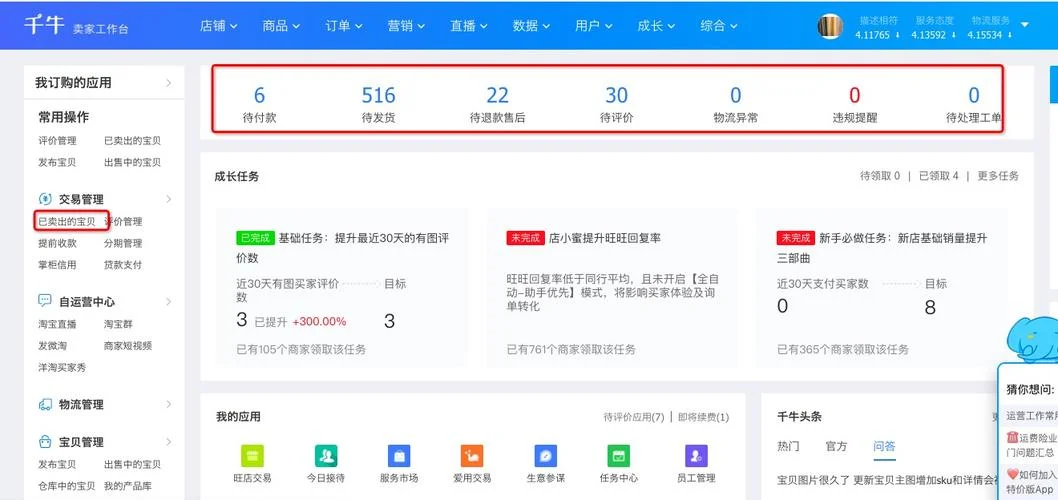This screenshot has width=1058, height=500.
Task: Open the 成长 dropdown menu
Action: coord(657,26)
